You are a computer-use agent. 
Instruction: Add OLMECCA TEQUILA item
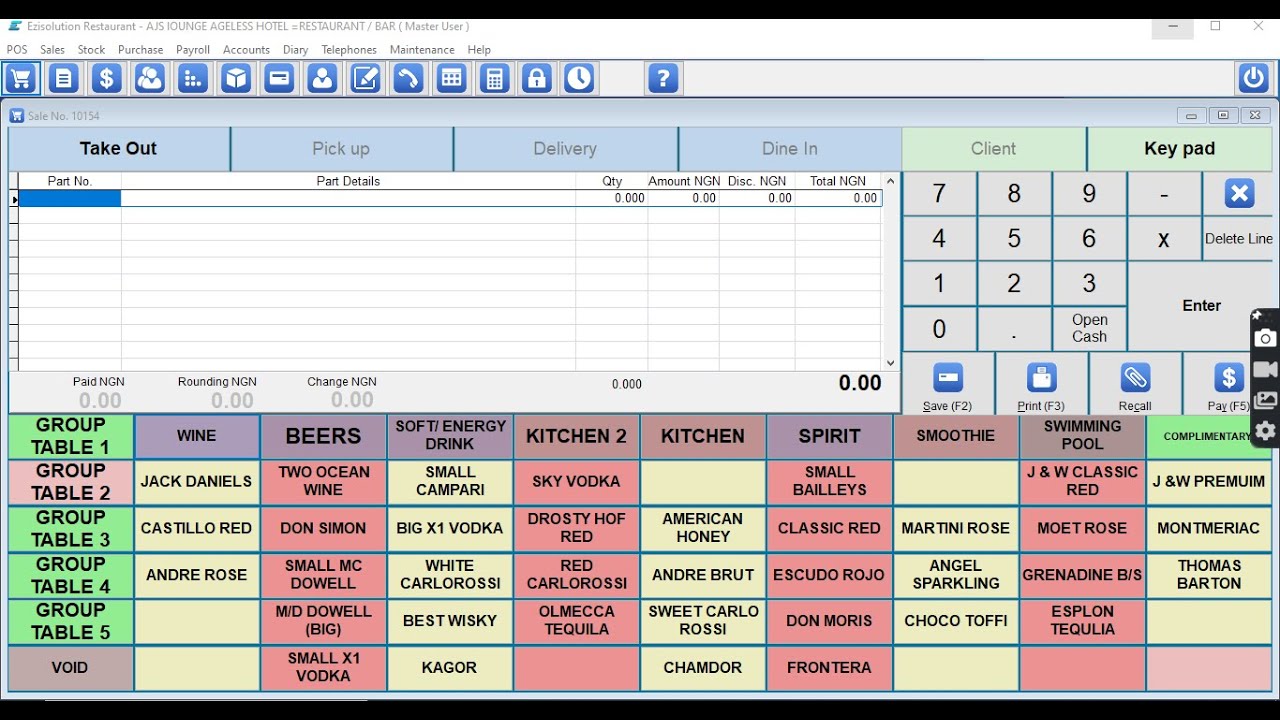pos(576,621)
